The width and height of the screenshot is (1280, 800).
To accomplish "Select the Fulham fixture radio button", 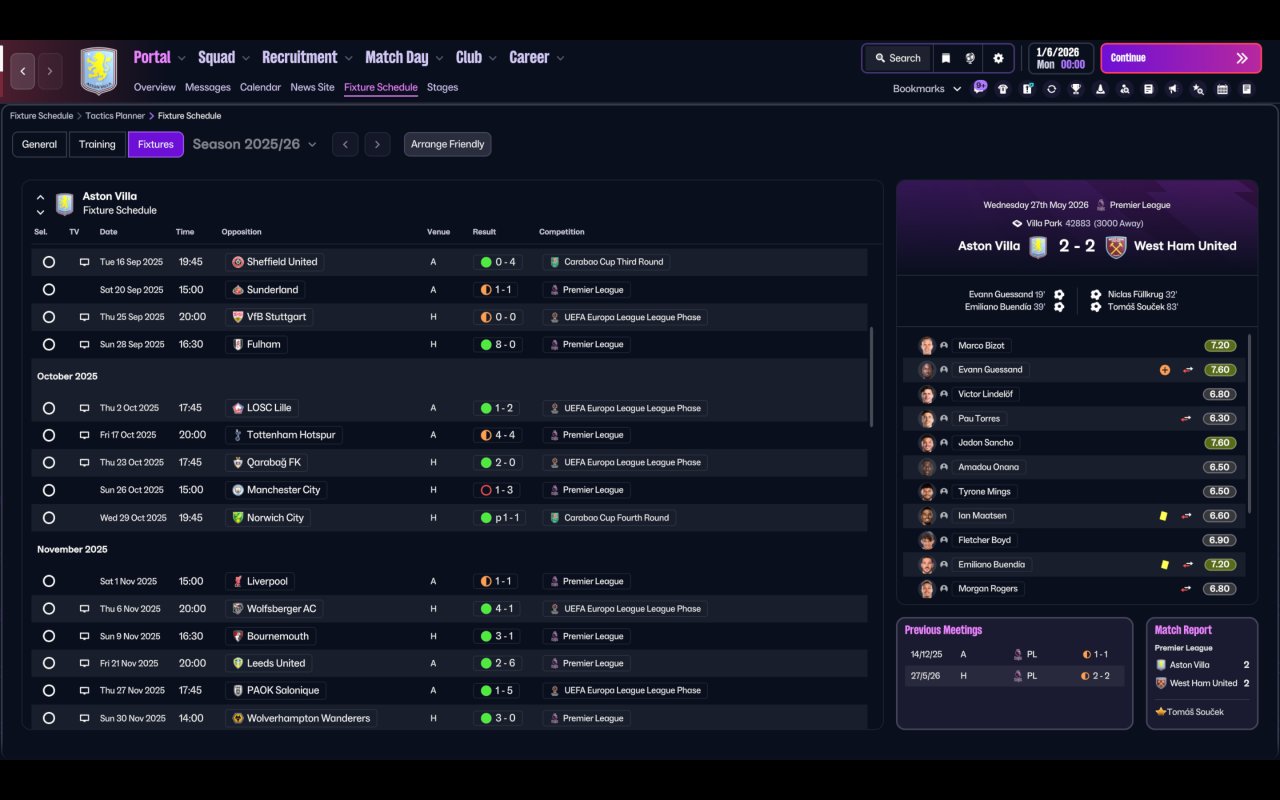I will click(x=49, y=344).
